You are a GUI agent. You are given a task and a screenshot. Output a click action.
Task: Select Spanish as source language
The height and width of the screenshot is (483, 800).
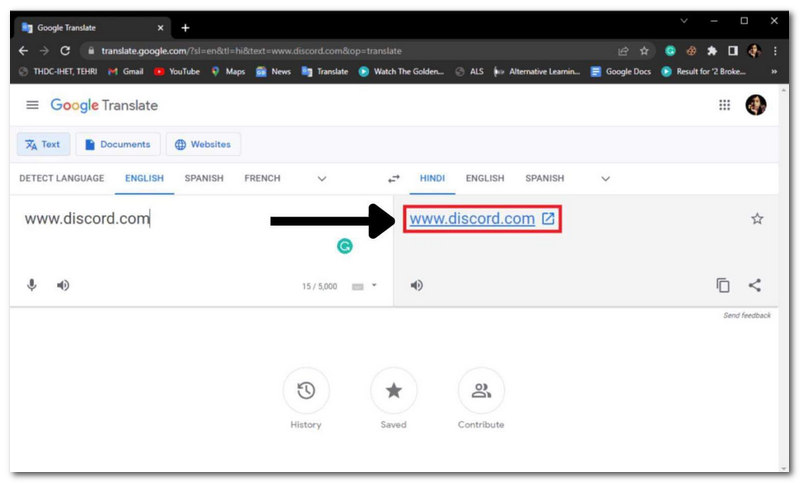(x=204, y=178)
